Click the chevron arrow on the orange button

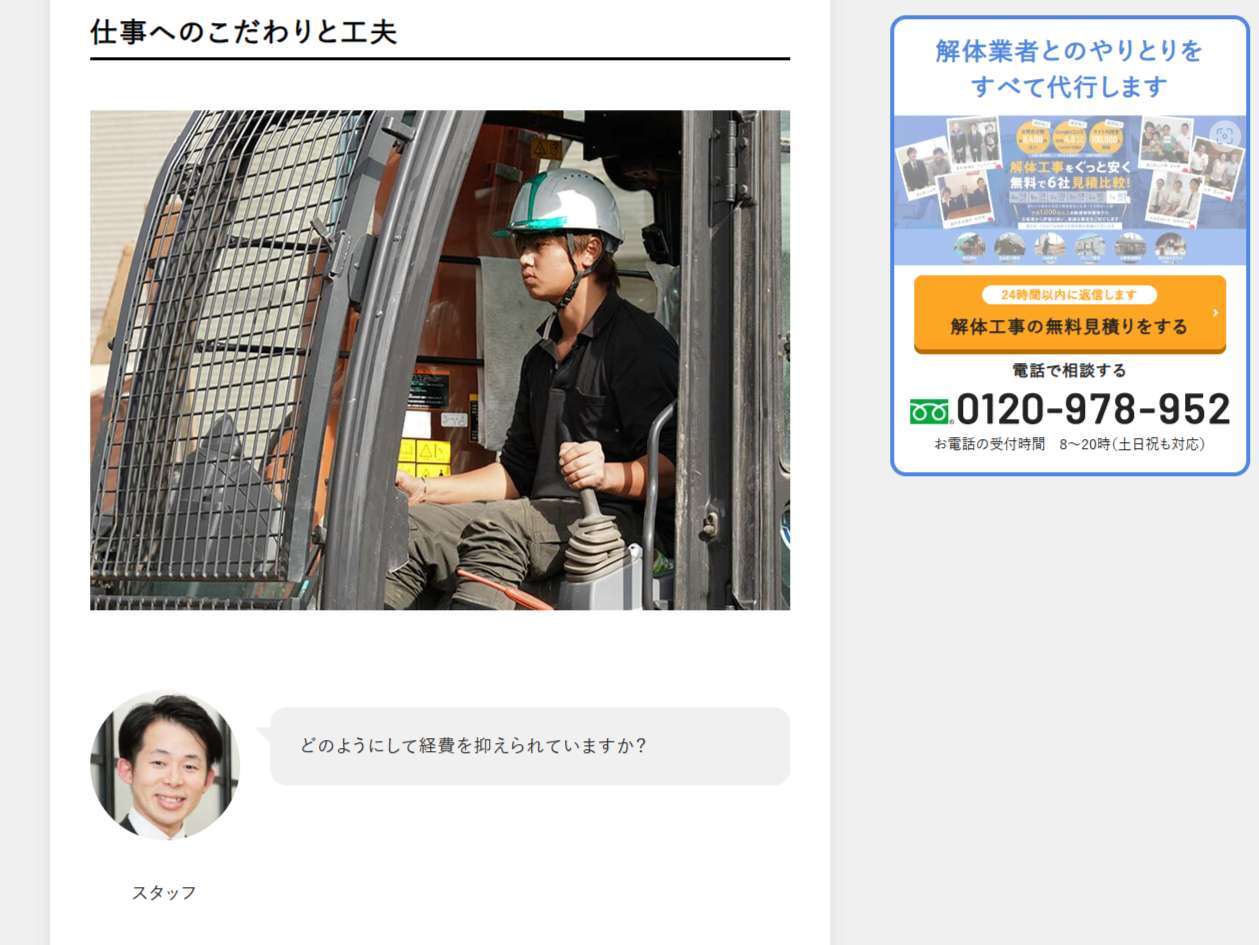[1215, 313]
